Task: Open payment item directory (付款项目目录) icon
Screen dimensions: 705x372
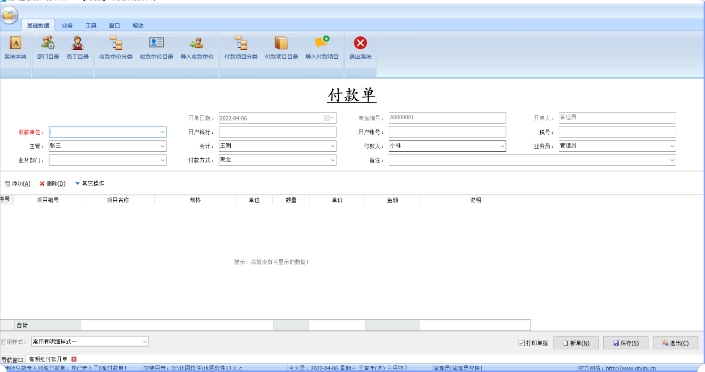Action: tap(281, 48)
